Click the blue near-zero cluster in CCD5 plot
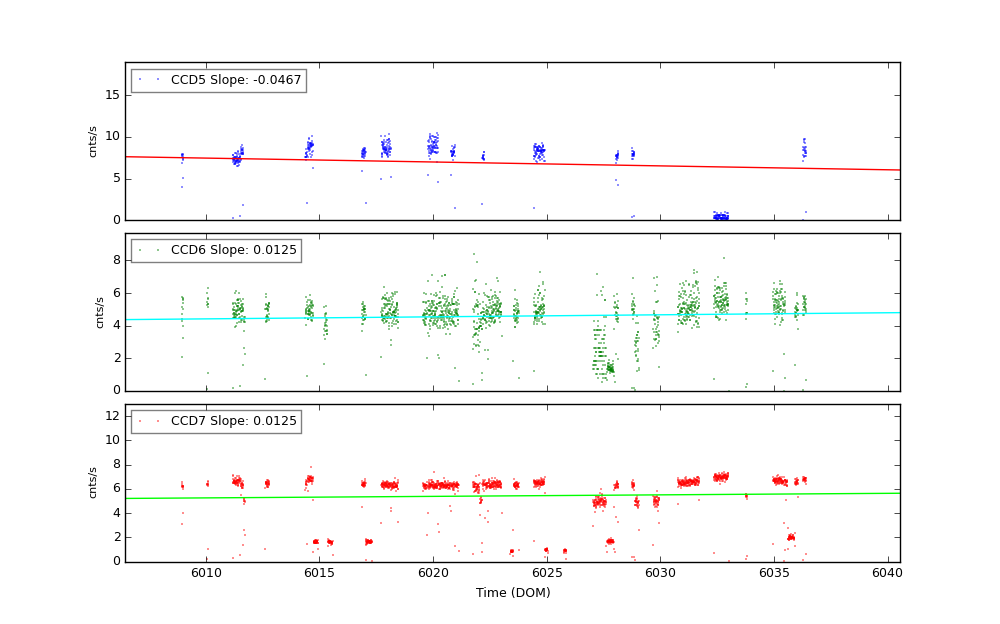This screenshot has width=1000, height=624. pos(720,216)
